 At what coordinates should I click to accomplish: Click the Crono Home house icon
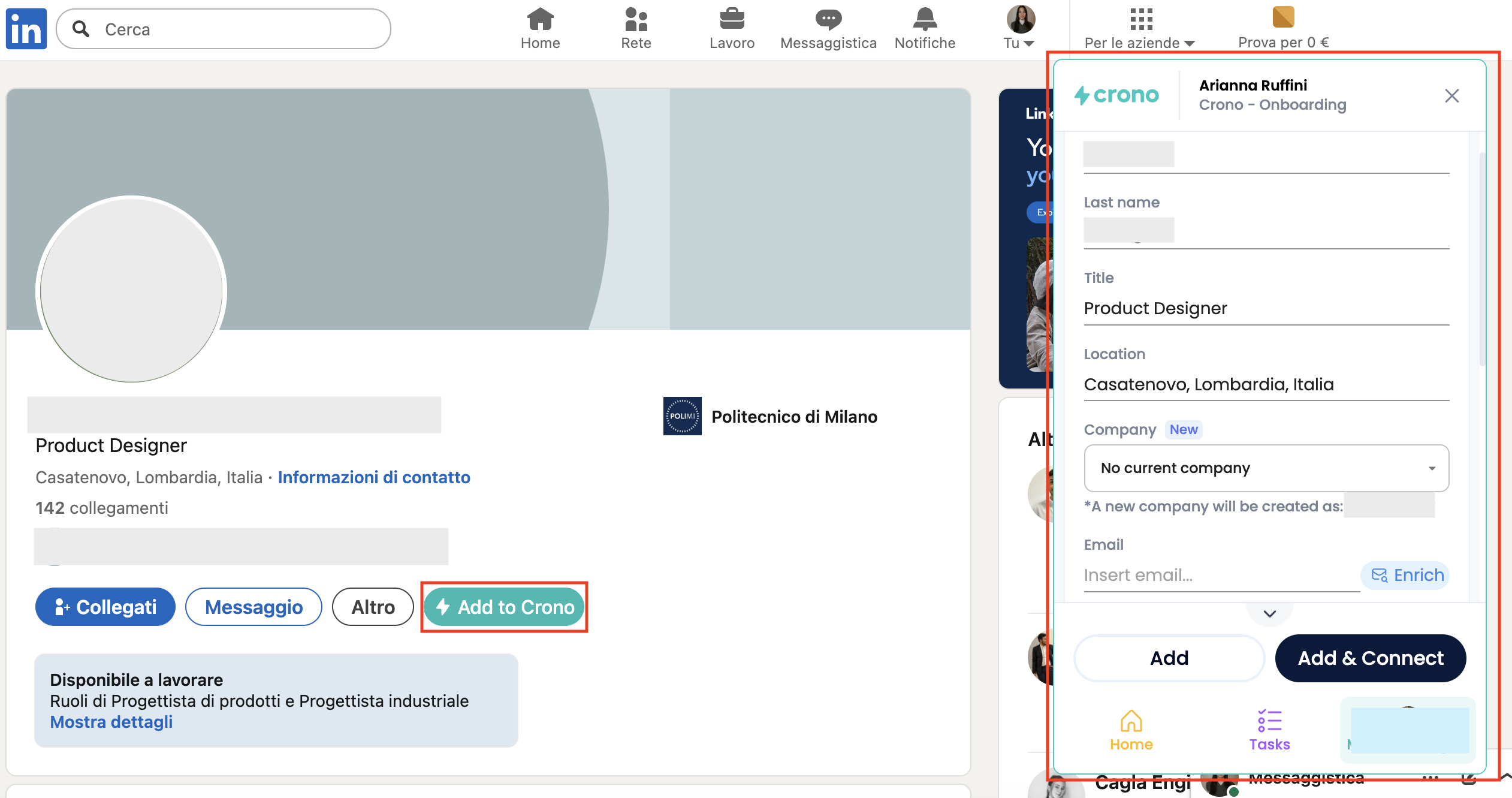pos(1131,721)
